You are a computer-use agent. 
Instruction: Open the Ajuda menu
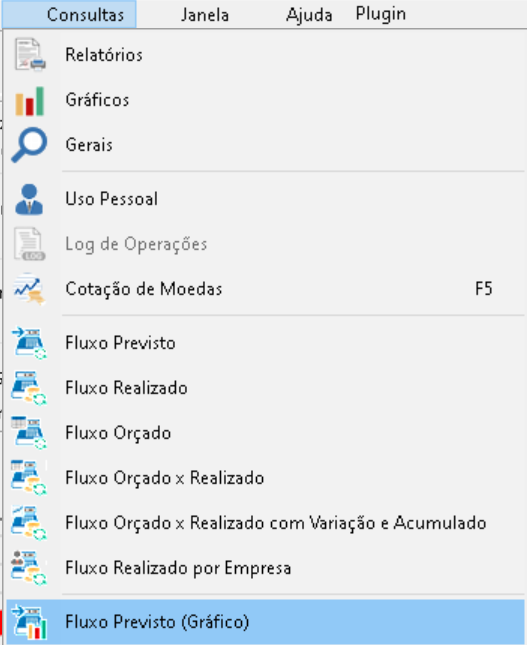pyautogui.click(x=309, y=15)
